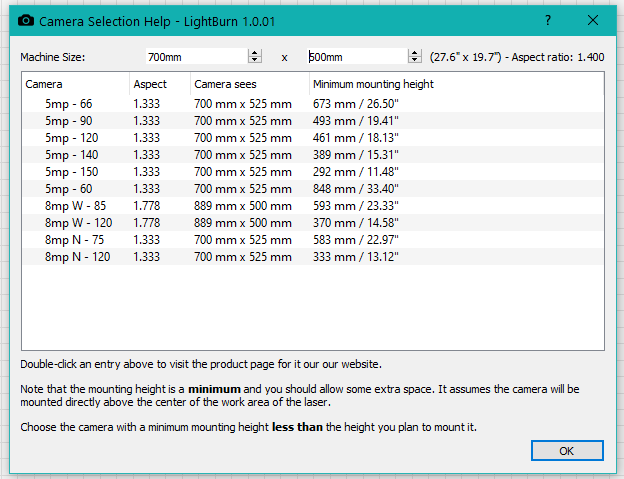This screenshot has width=624, height=479.
Task: Click the 292 mm / 11.48" height value
Action: pyautogui.click(x=355, y=172)
